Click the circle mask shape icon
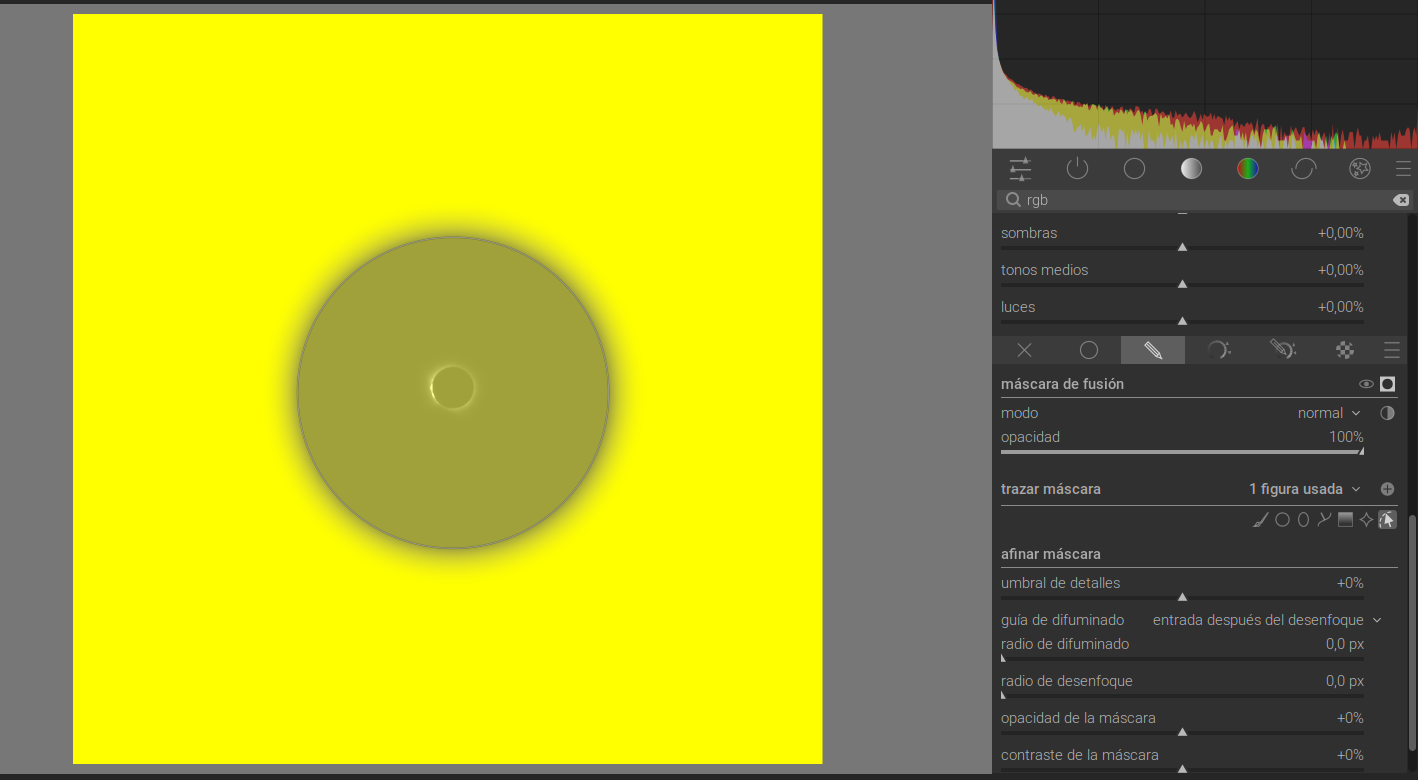This screenshot has width=1418, height=780. click(1282, 519)
